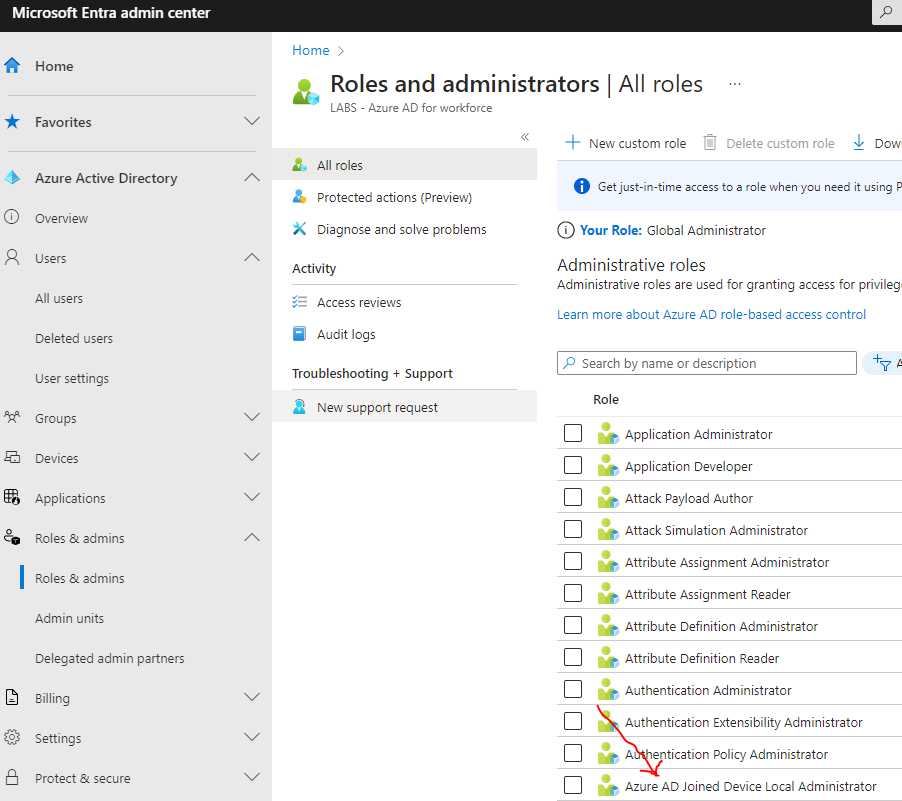Tick the Attack Payload Author checkbox
902x801 pixels.
(x=573, y=498)
